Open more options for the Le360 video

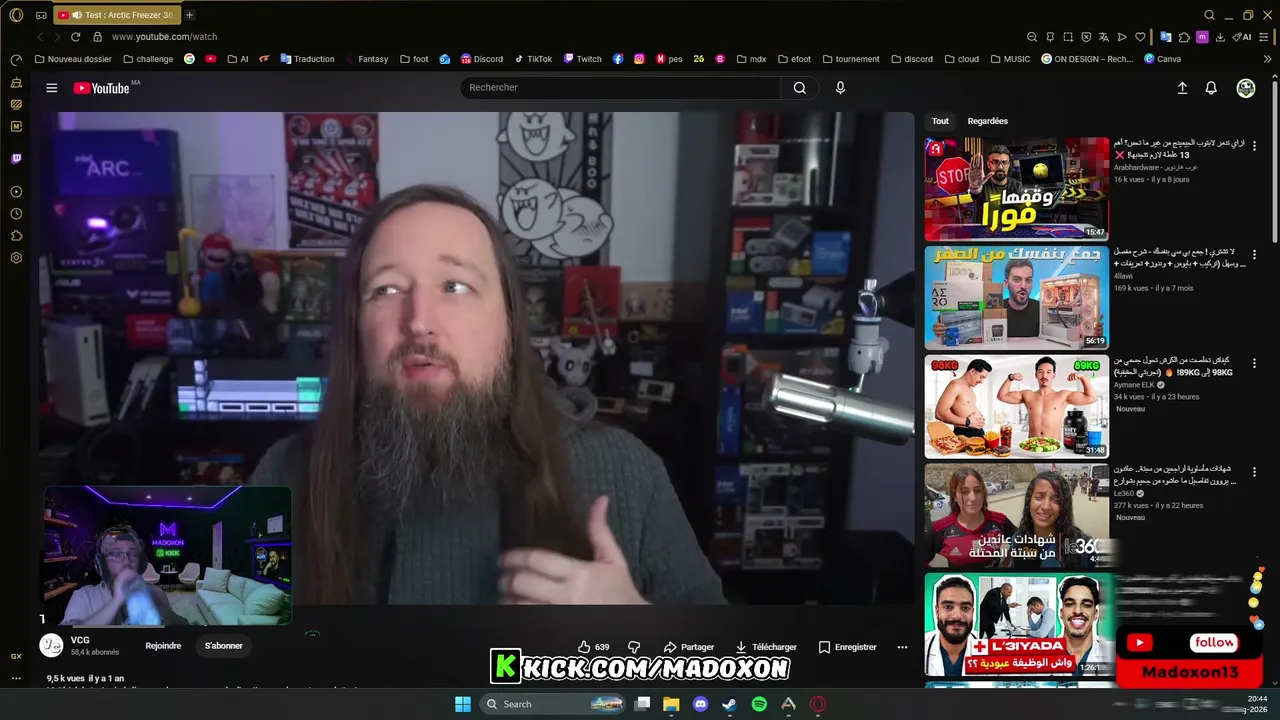[x=1254, y=472]
